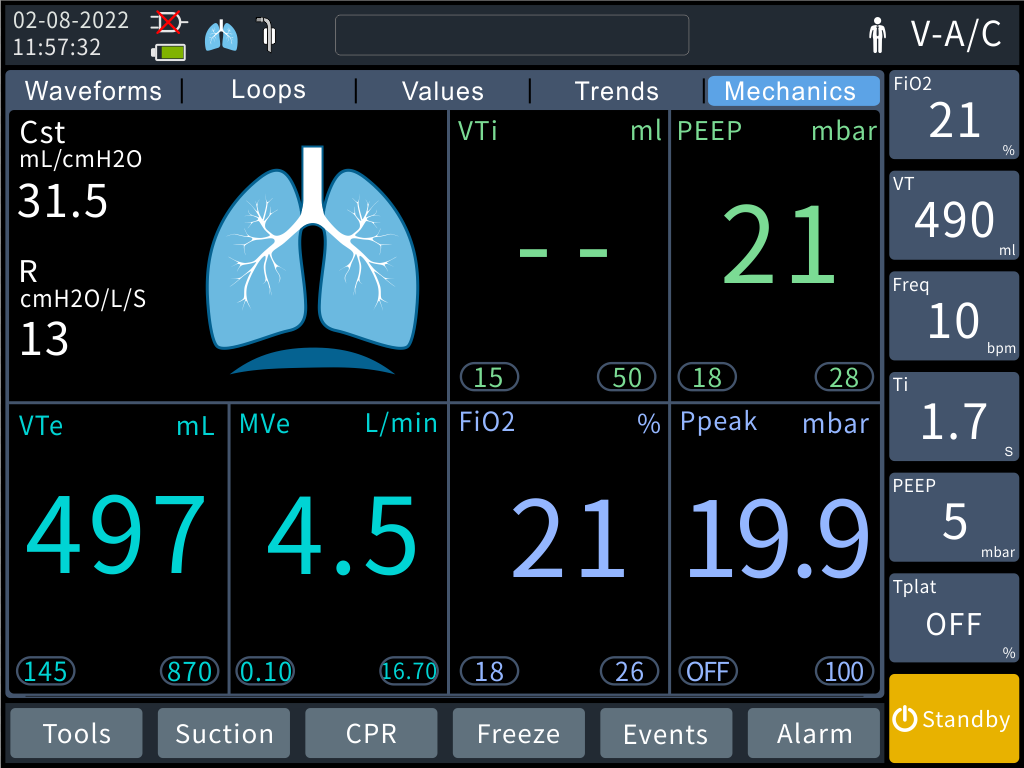Click the small lungs icon in top bar
This screenshot has width=1024, height=768.
221,36
